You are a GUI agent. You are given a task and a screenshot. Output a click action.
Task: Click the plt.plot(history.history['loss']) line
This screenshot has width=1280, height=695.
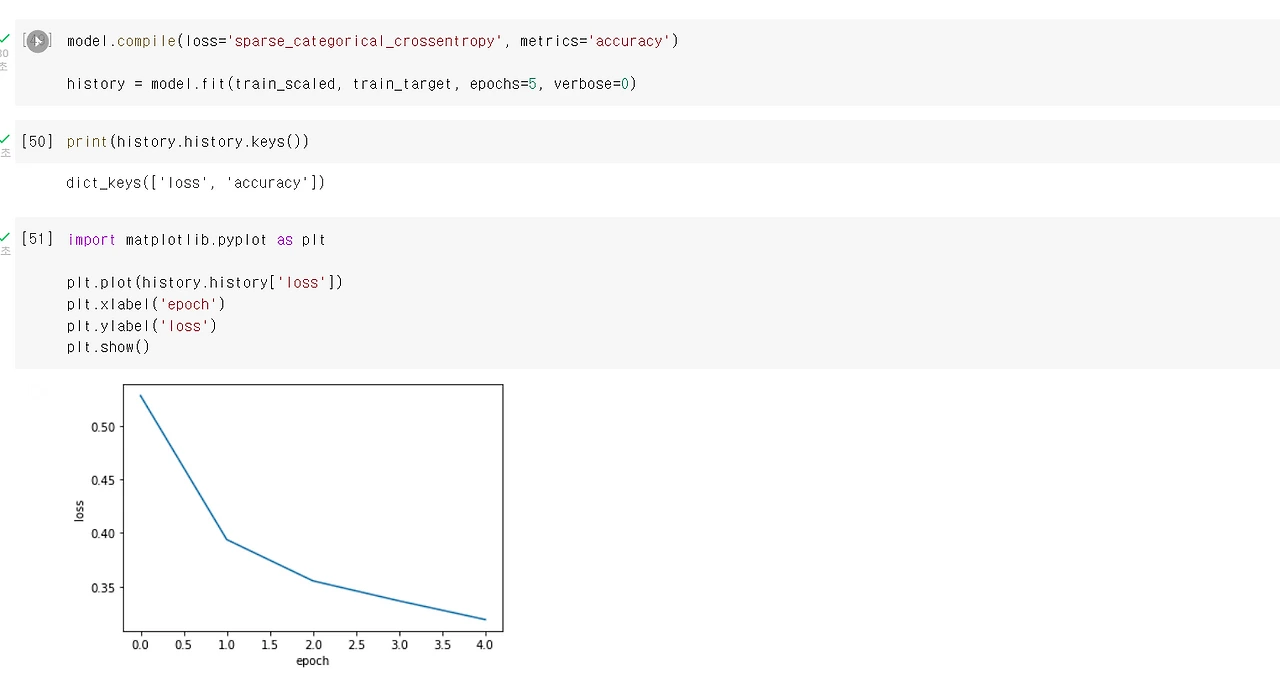pos(205,283)
